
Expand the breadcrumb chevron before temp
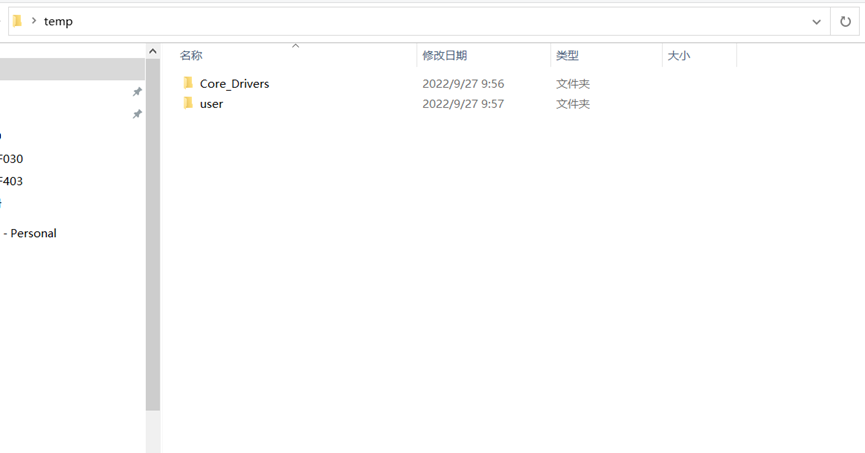point(33,21)
